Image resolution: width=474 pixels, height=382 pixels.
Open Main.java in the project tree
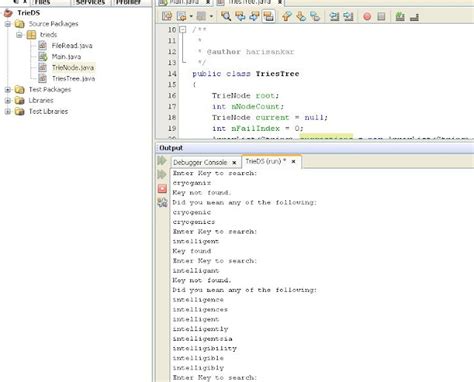click(66, 57)
